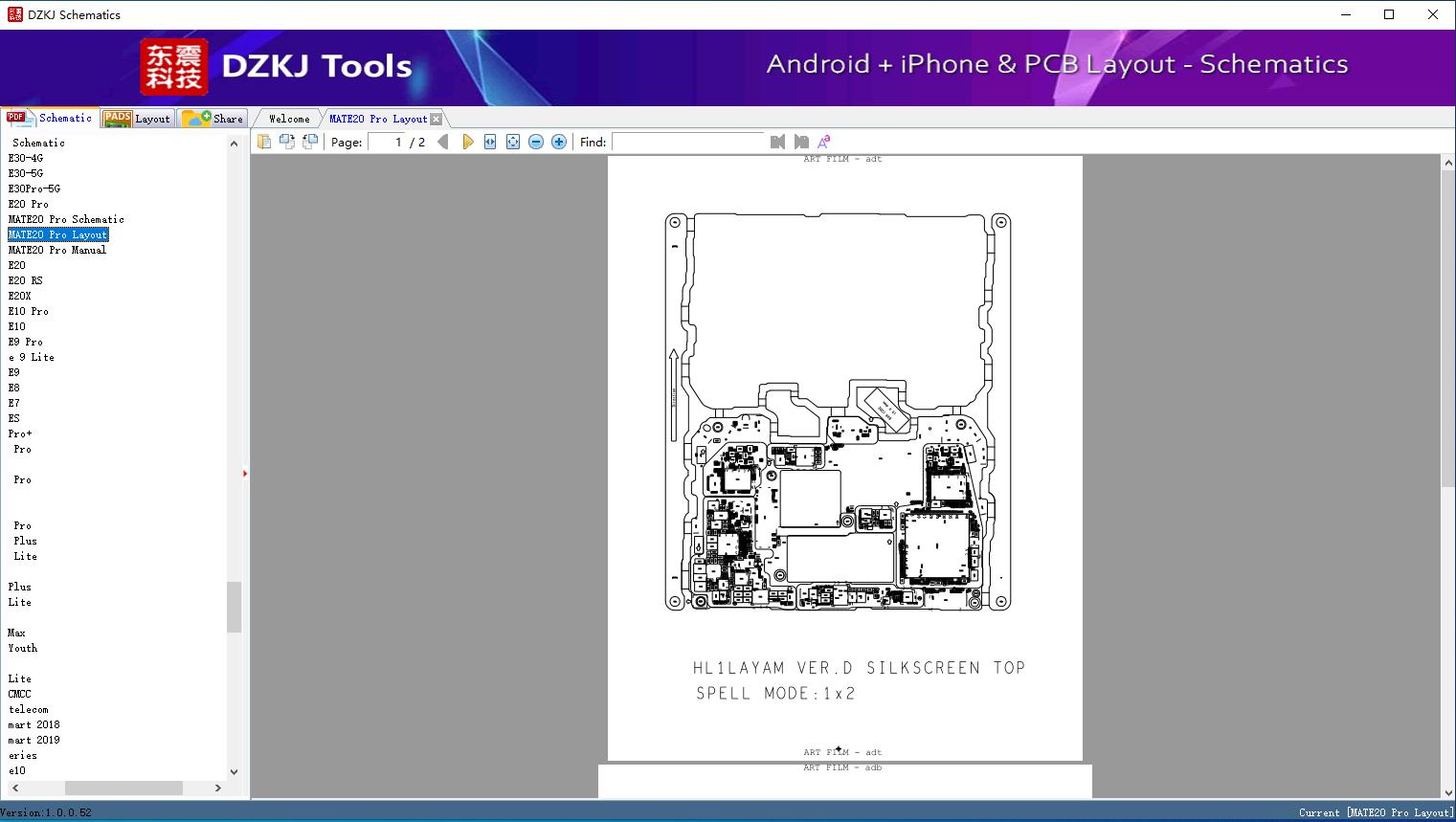The image size is (1456, 822).
Task: Click the copy document icon in viewer toolbar
Action: click(x=263, y=142)
